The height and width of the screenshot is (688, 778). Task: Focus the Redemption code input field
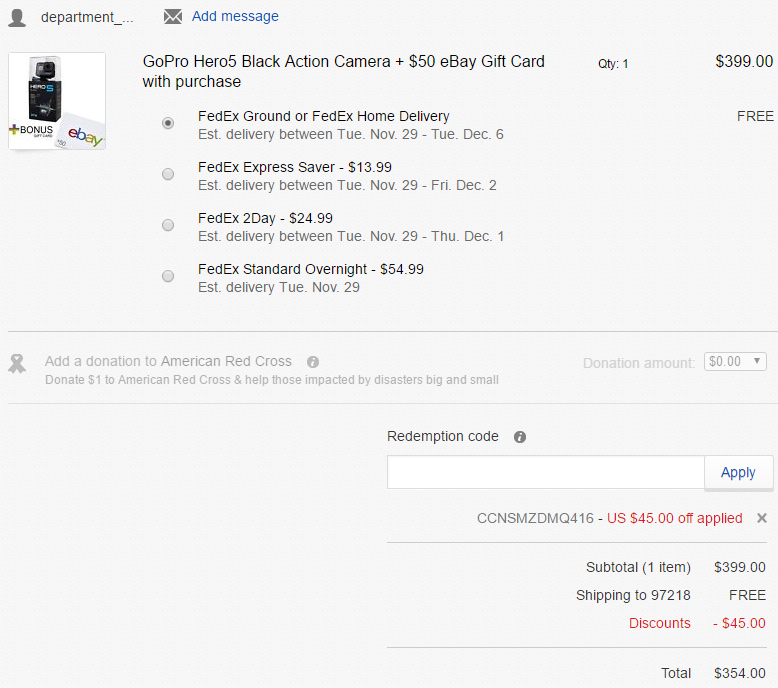click(x=545, y=472)
